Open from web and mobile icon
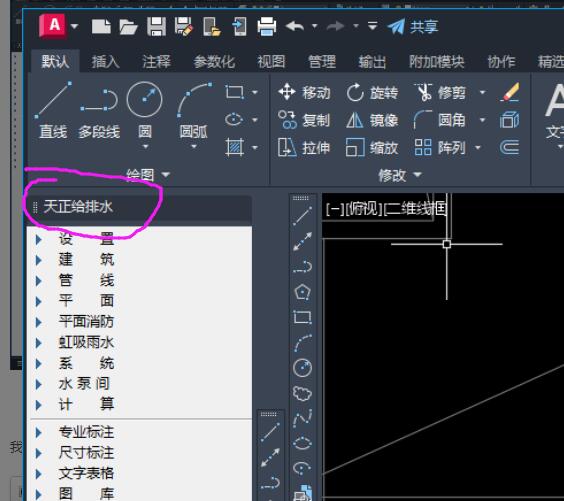 pos(212,27)
